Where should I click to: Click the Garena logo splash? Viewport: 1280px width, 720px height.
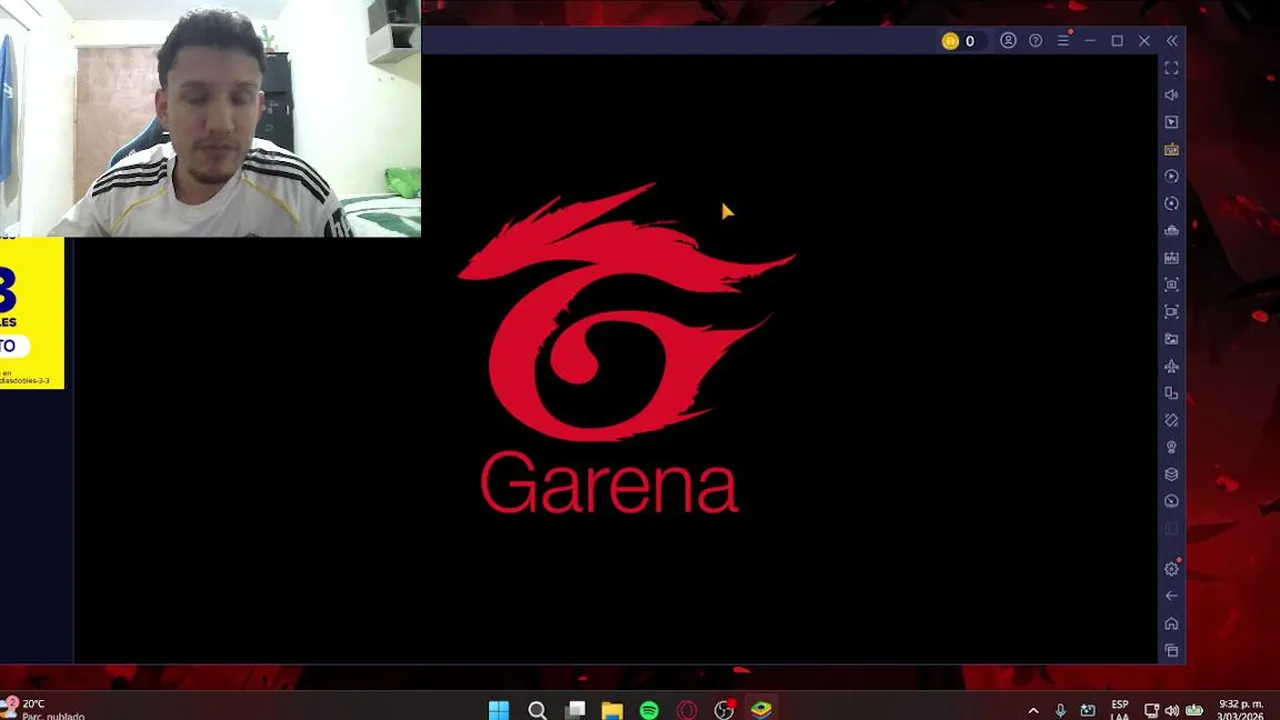[x=626, y=348]
